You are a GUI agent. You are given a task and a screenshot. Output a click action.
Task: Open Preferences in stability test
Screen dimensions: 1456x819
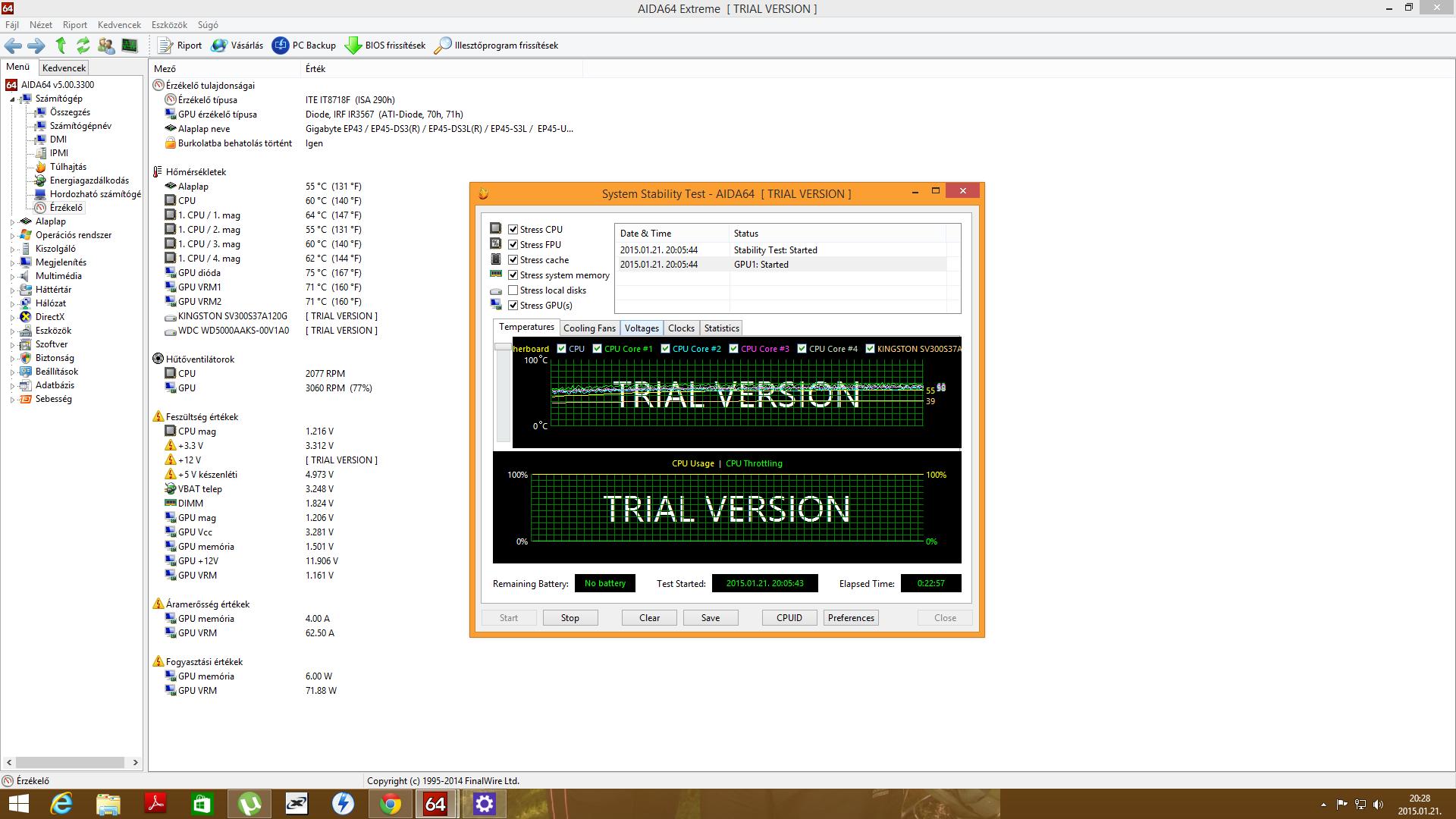851,618
